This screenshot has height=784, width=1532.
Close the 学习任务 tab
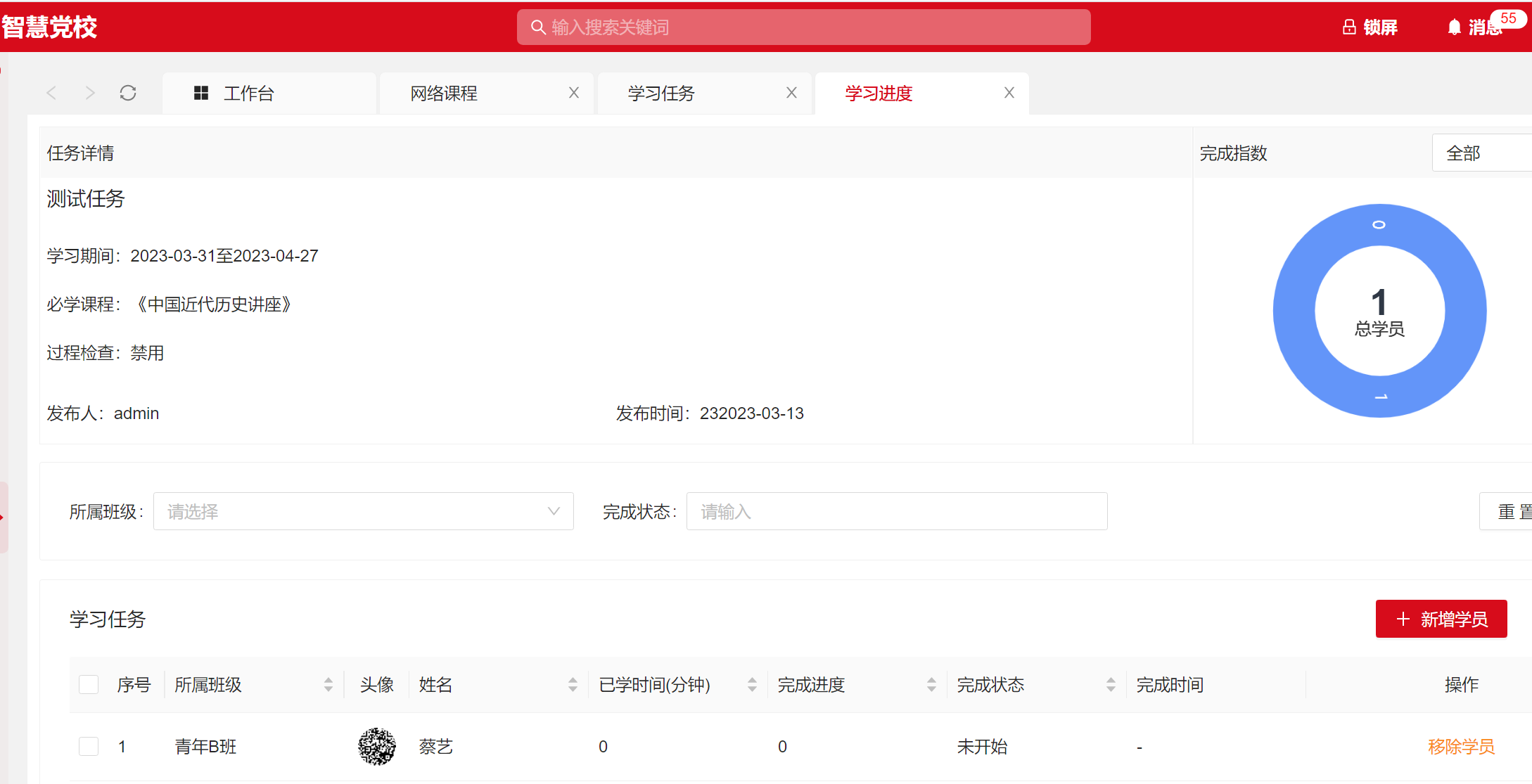point(791,93)
